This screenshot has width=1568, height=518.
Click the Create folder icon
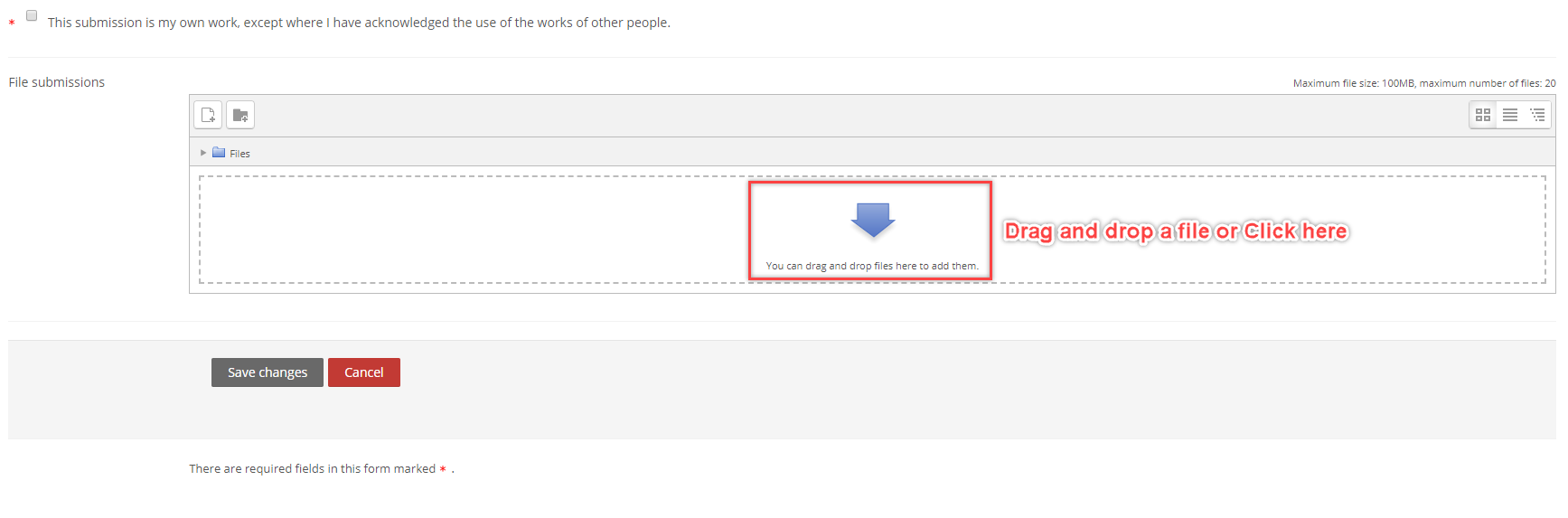(x=240, y=115)
